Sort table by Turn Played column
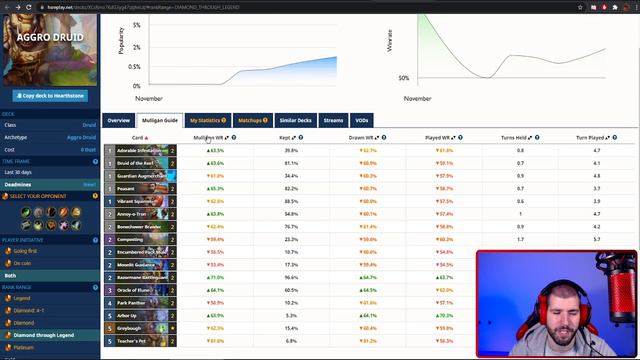The height and width of the screenshot is (360, 640). pos(593,138)
